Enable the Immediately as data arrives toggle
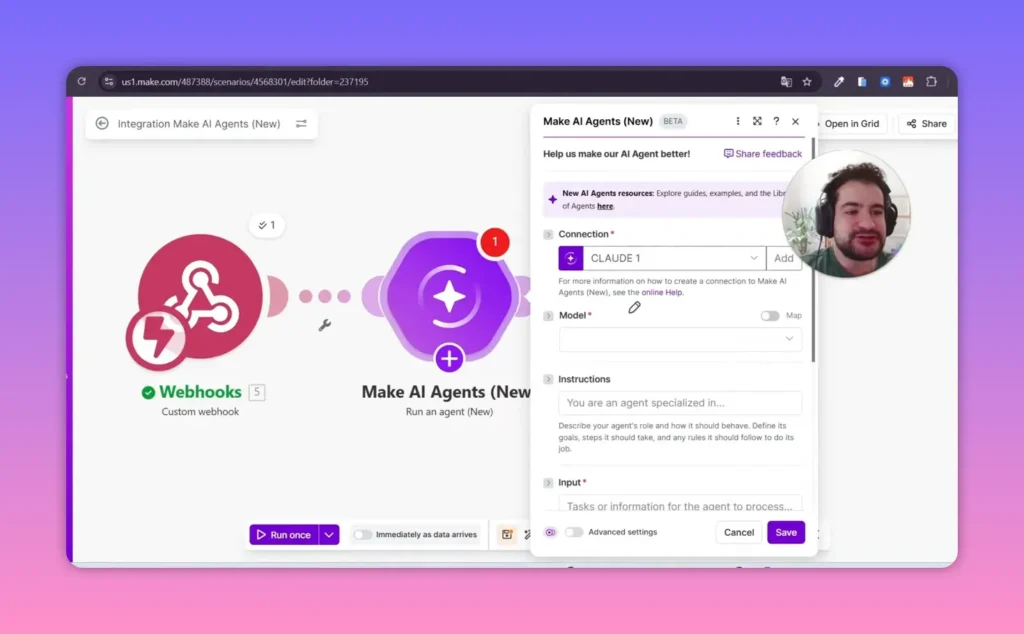The height and width of the screenshot is (634, 1024). (x=362, y=535)
